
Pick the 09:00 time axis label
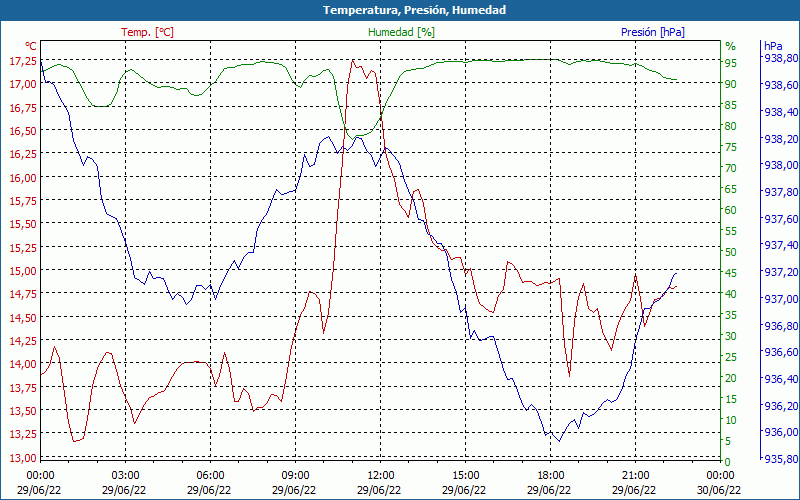[295, 477]
